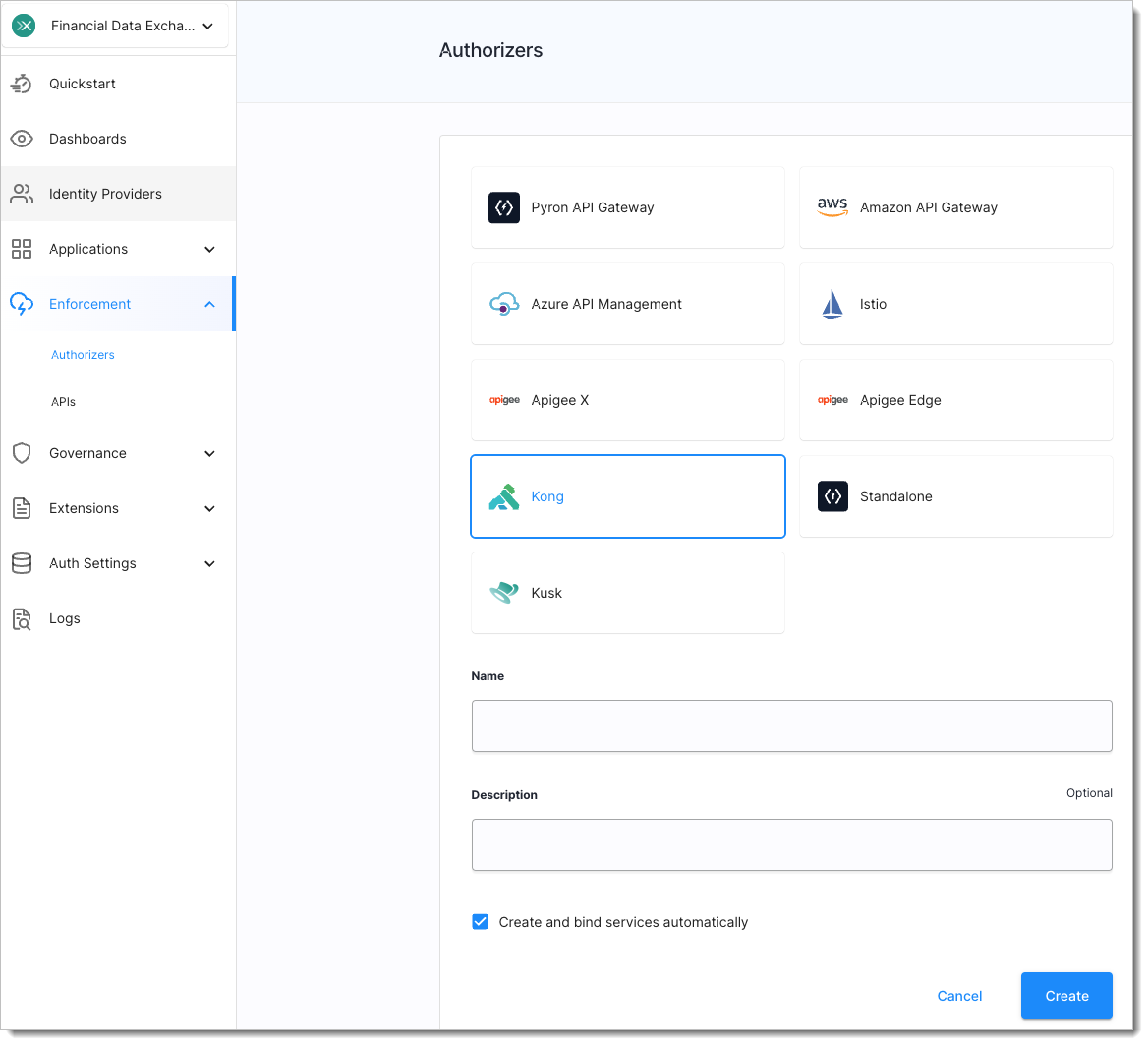
Task: Select the Apigee Edge authorizer label
Action: [900, 400]
